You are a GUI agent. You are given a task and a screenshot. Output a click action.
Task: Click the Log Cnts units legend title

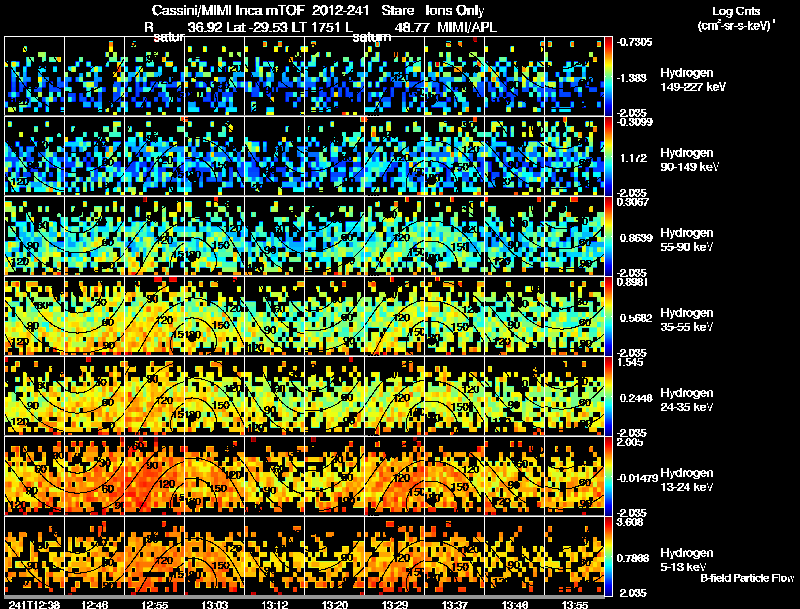click(736, 18)
